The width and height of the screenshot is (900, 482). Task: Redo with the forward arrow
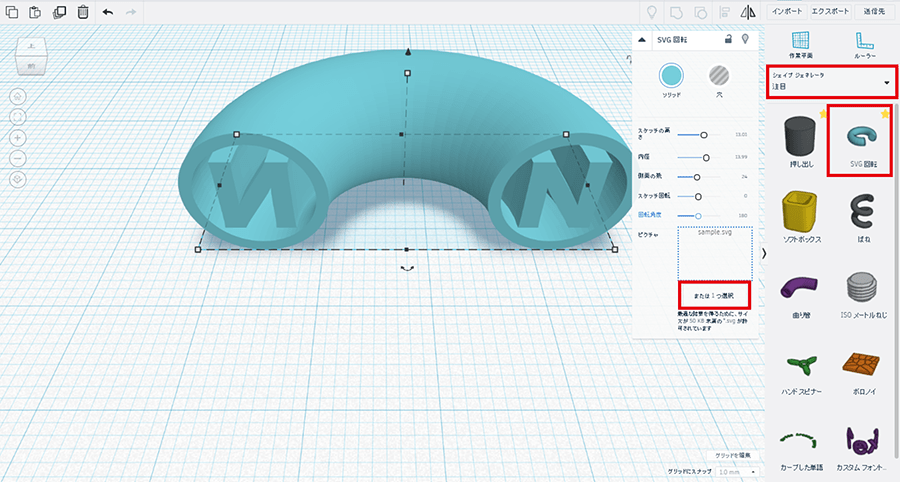131,11
